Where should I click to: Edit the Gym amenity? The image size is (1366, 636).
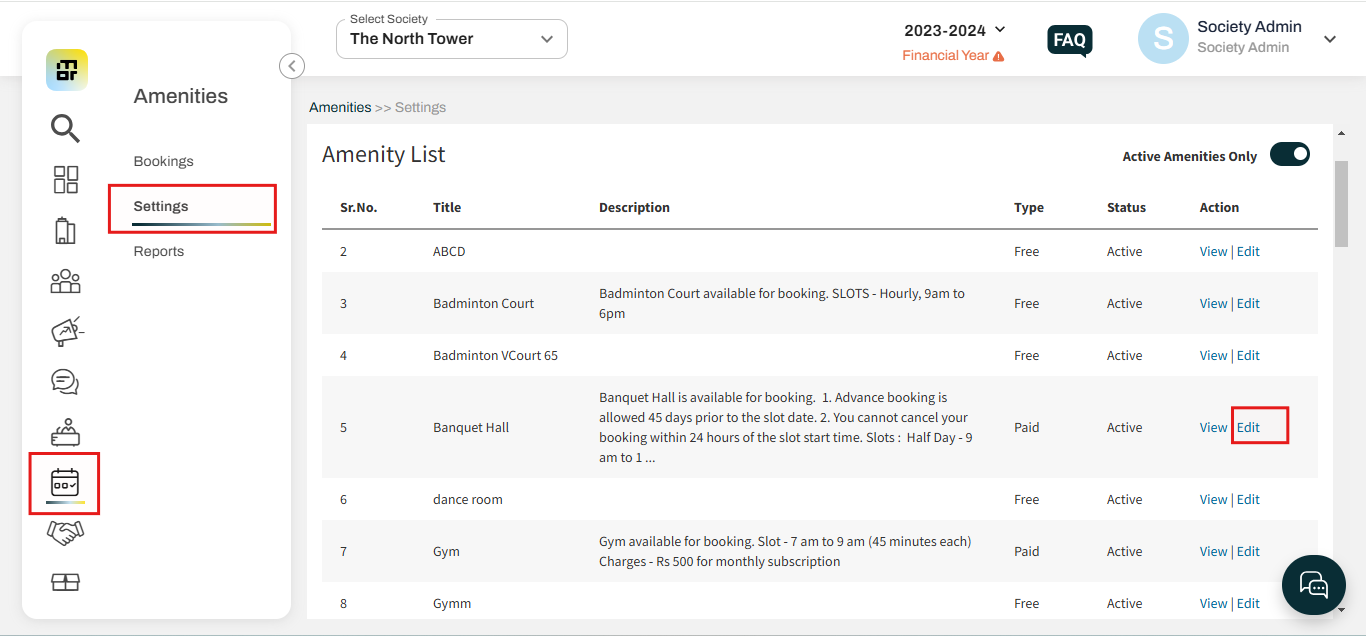[x=1248, y=551]
